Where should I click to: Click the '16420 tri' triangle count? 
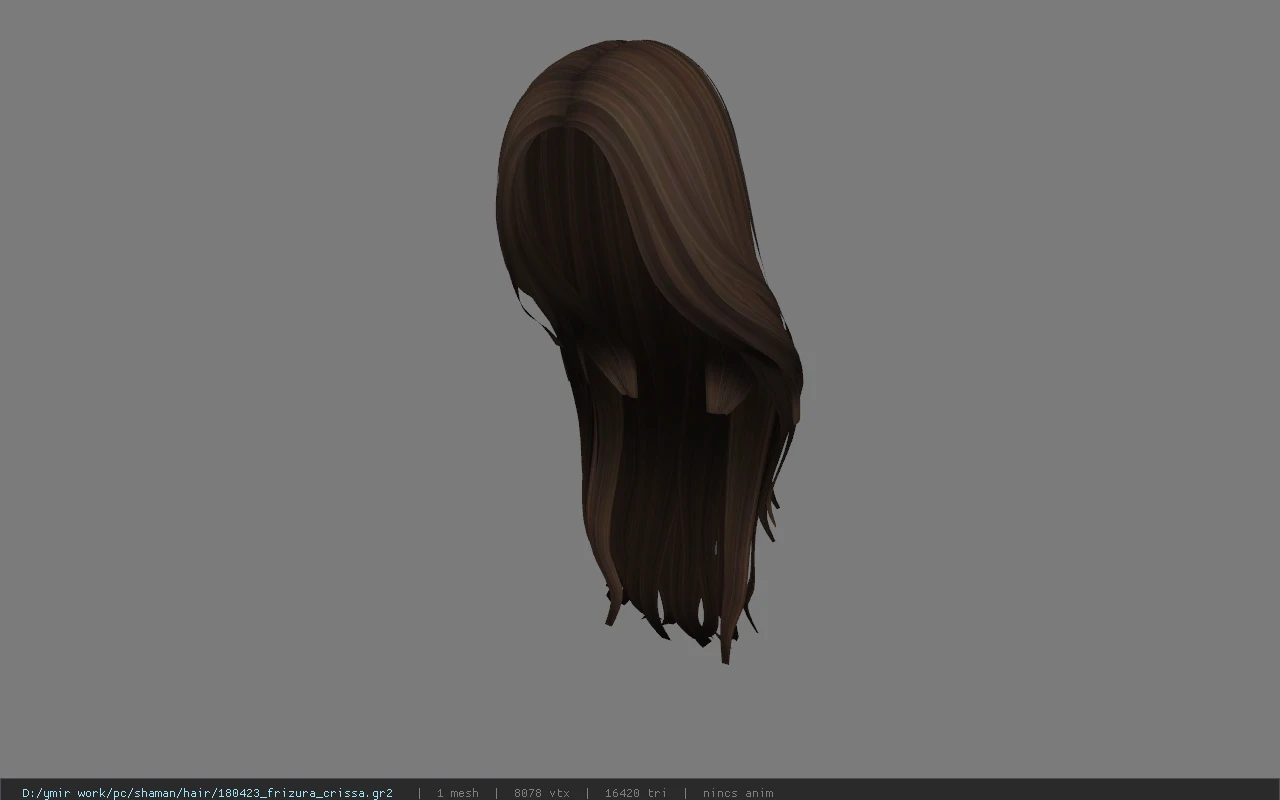tap(635, 793)
